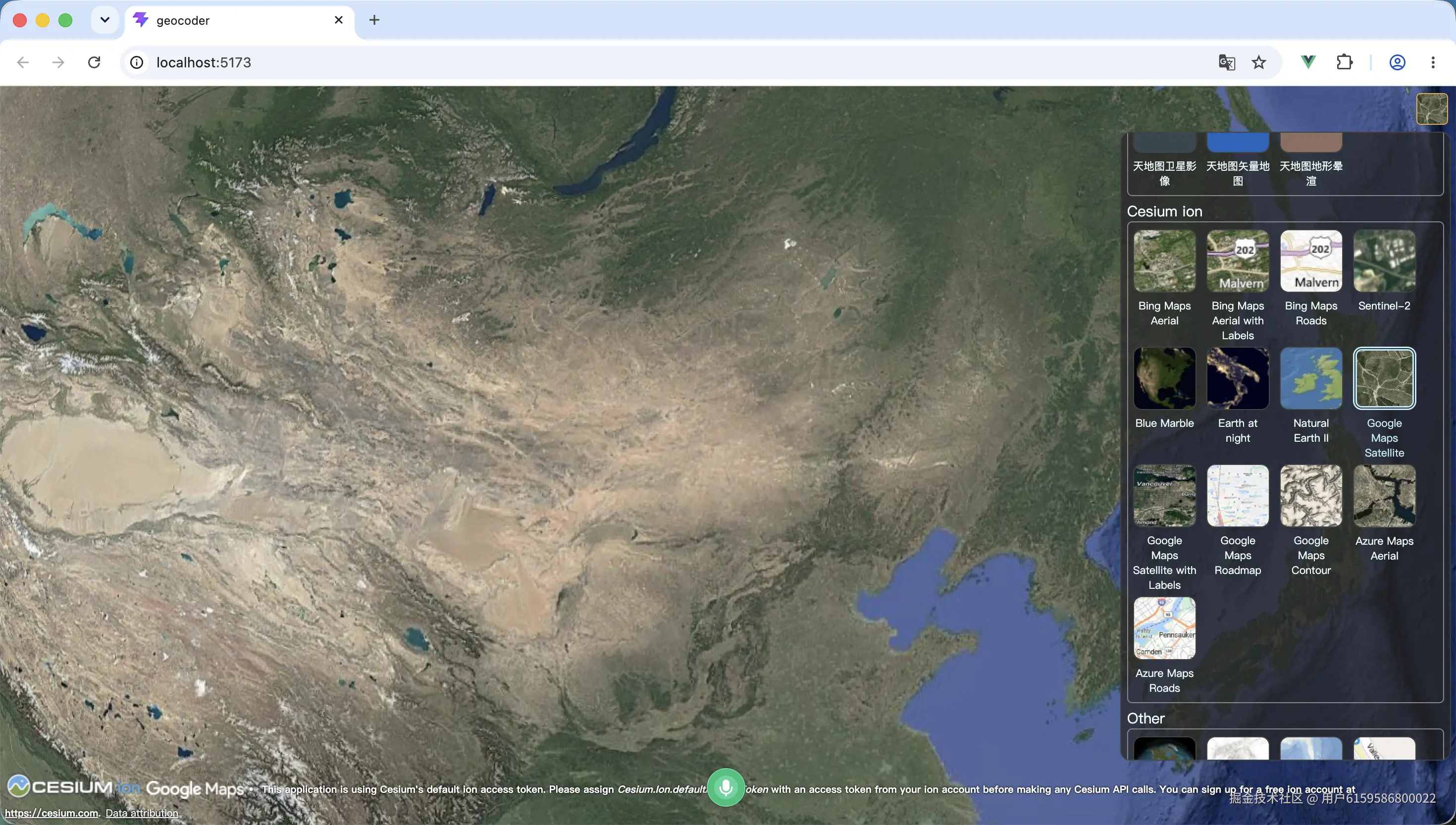Image resolution: width=1456 pixels, height=825 pixels.
Task: Switch to the geocoder tab
Action: pos(240,20)
